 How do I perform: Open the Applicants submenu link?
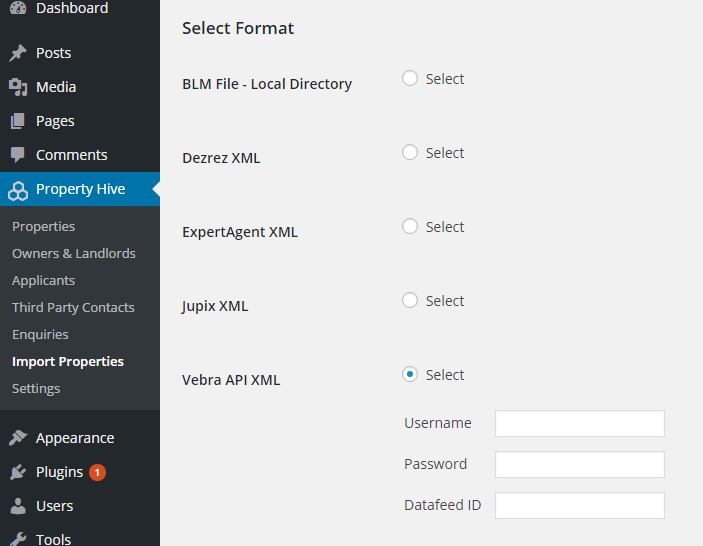[43, 281]
